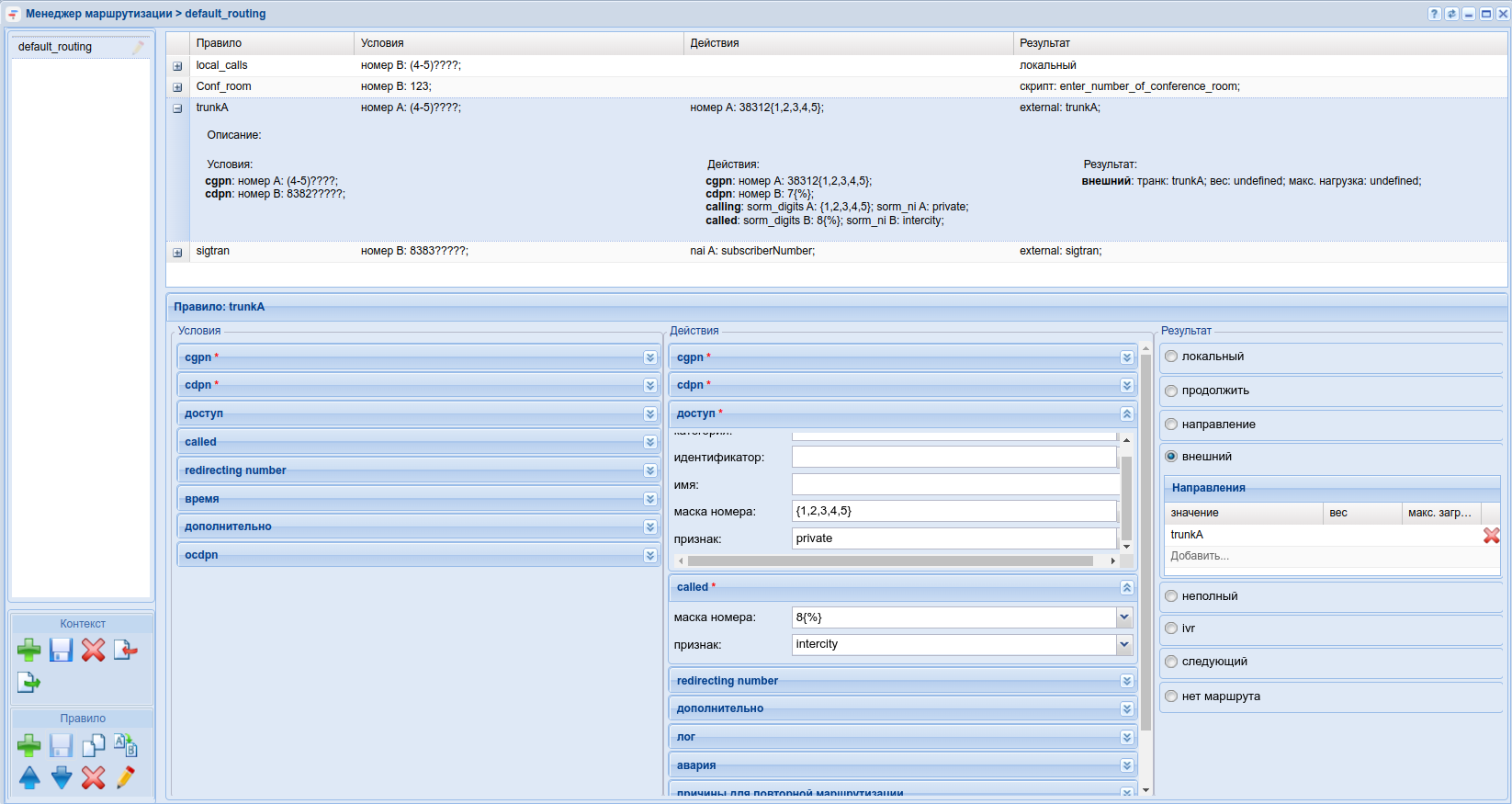Save the context using the floppy disk icon
The image size is (1512, 804).
pos(61,651)
